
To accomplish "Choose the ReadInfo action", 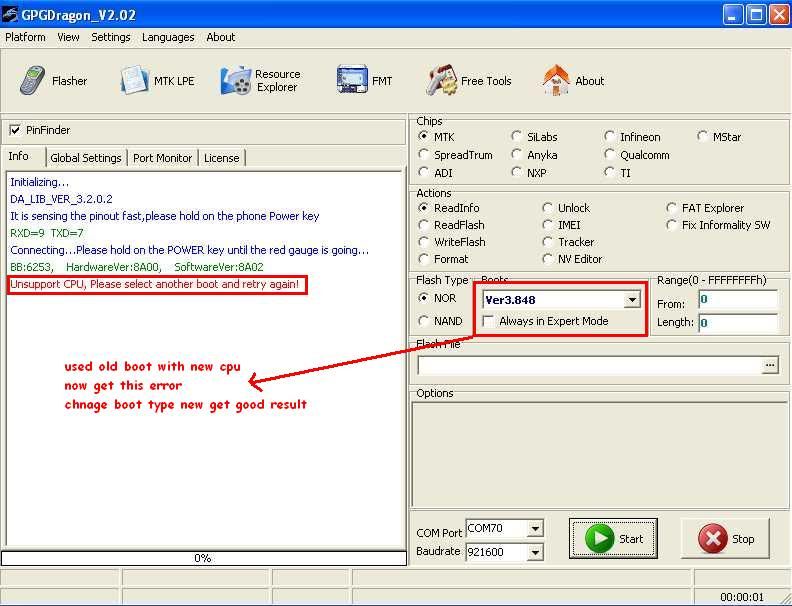I will (423, 208).
